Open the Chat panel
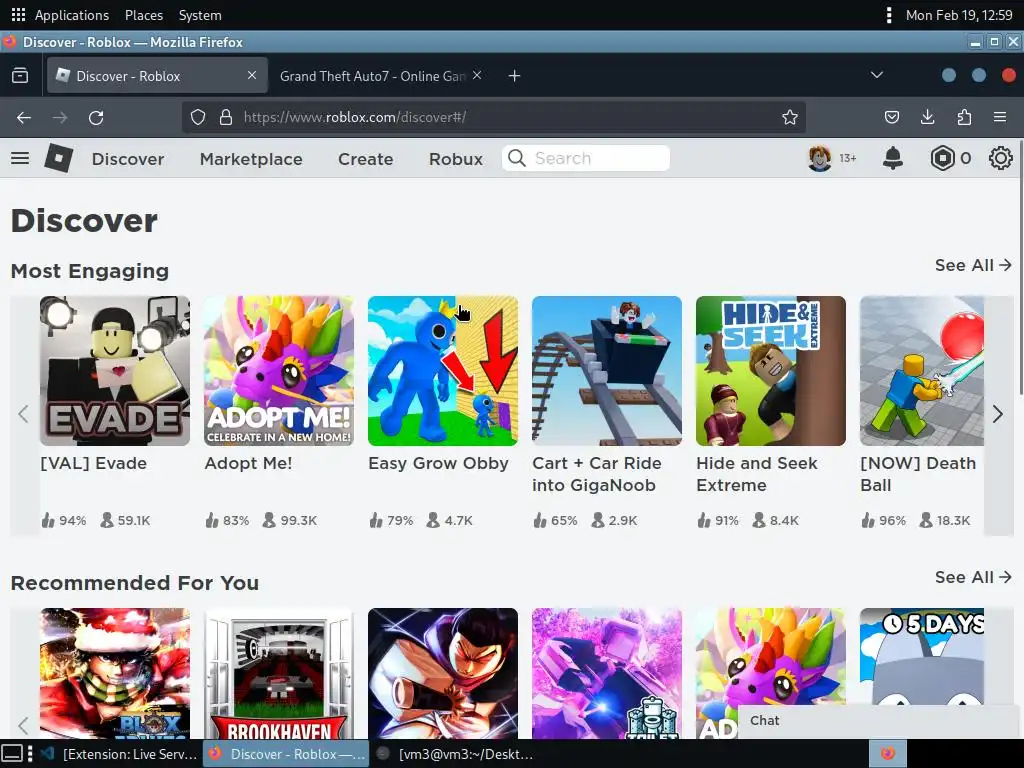The height and width of the screenshot is (768, 1024). (880, 721)
